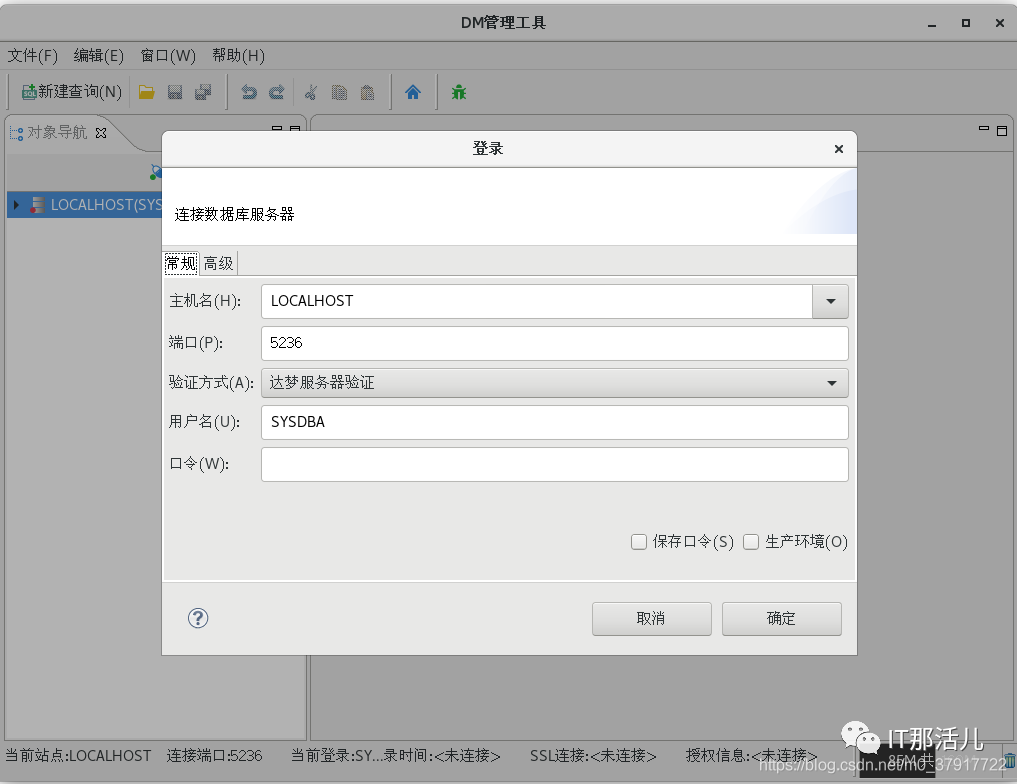Go to the Home page icon
Viewport: 1017px width, 784px height.
coord(413,92)
